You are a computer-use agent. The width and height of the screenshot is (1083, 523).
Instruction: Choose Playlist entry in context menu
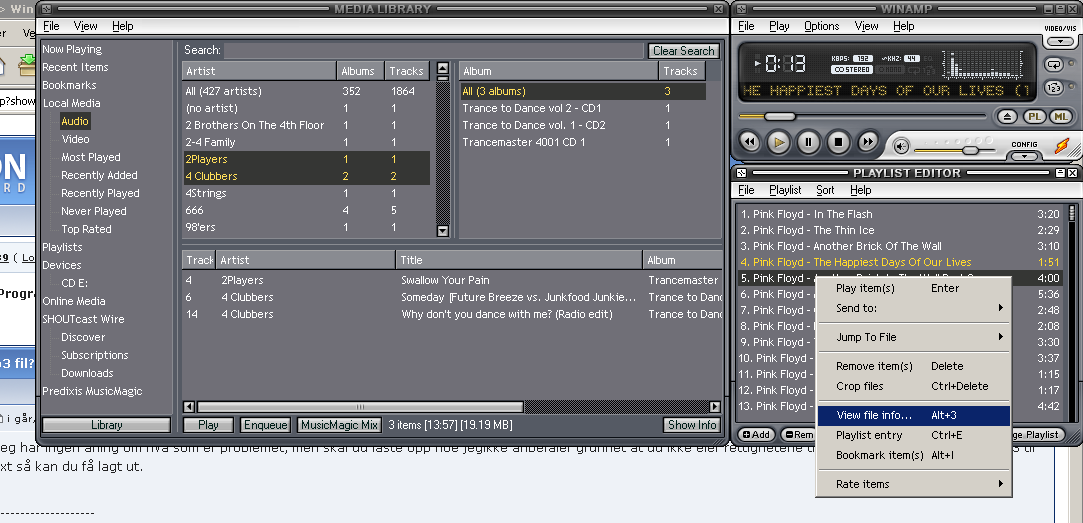(x=913, y=435)
